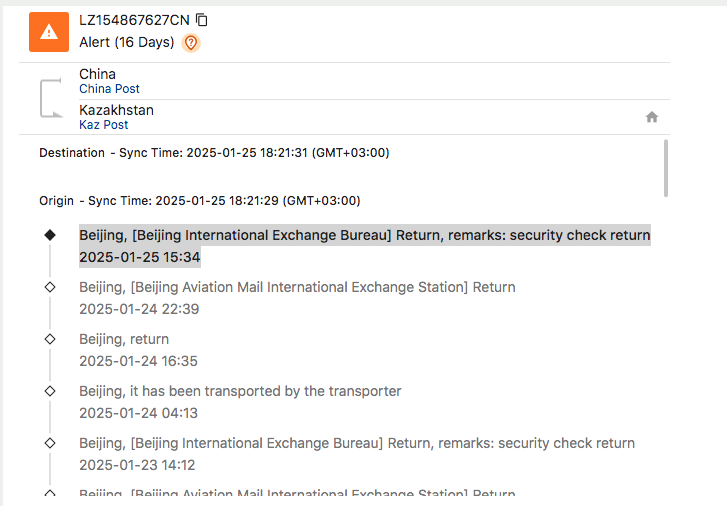
Task: Click the Aviation Mail Exchange Station Return entry
Action: [x=297, y=287]
